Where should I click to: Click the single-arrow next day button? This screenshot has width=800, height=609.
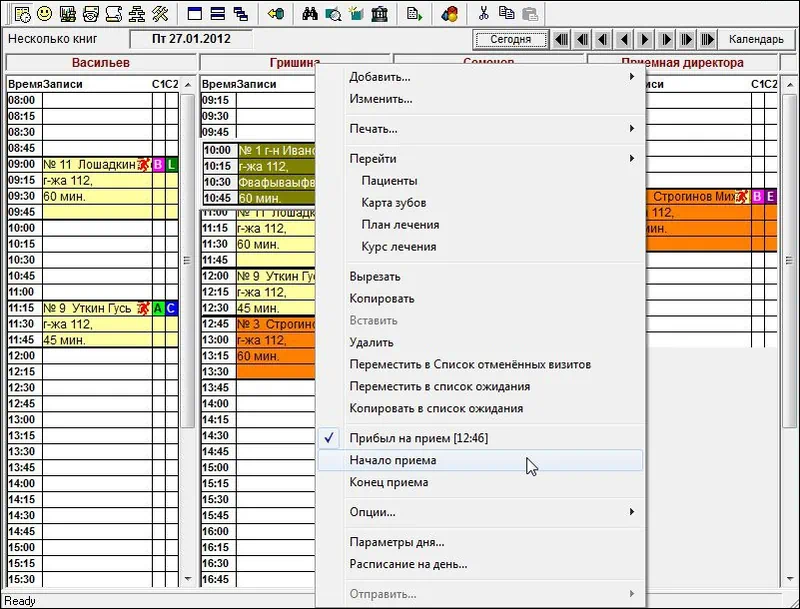click(645, 40)
